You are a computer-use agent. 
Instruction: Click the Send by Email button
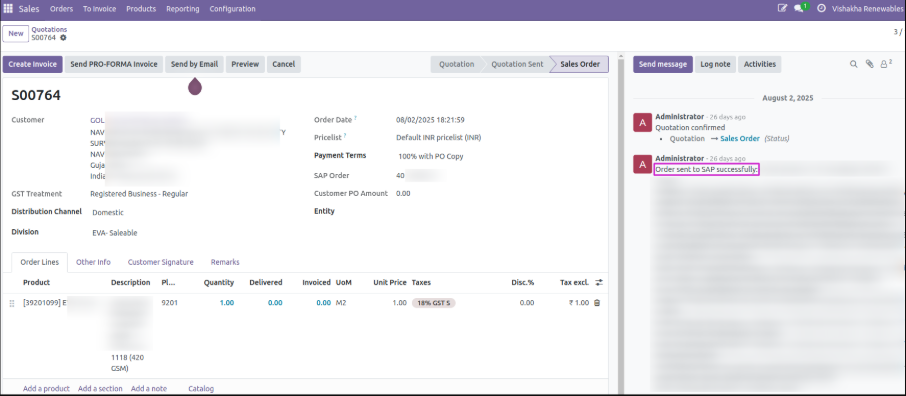pos(194,64)
